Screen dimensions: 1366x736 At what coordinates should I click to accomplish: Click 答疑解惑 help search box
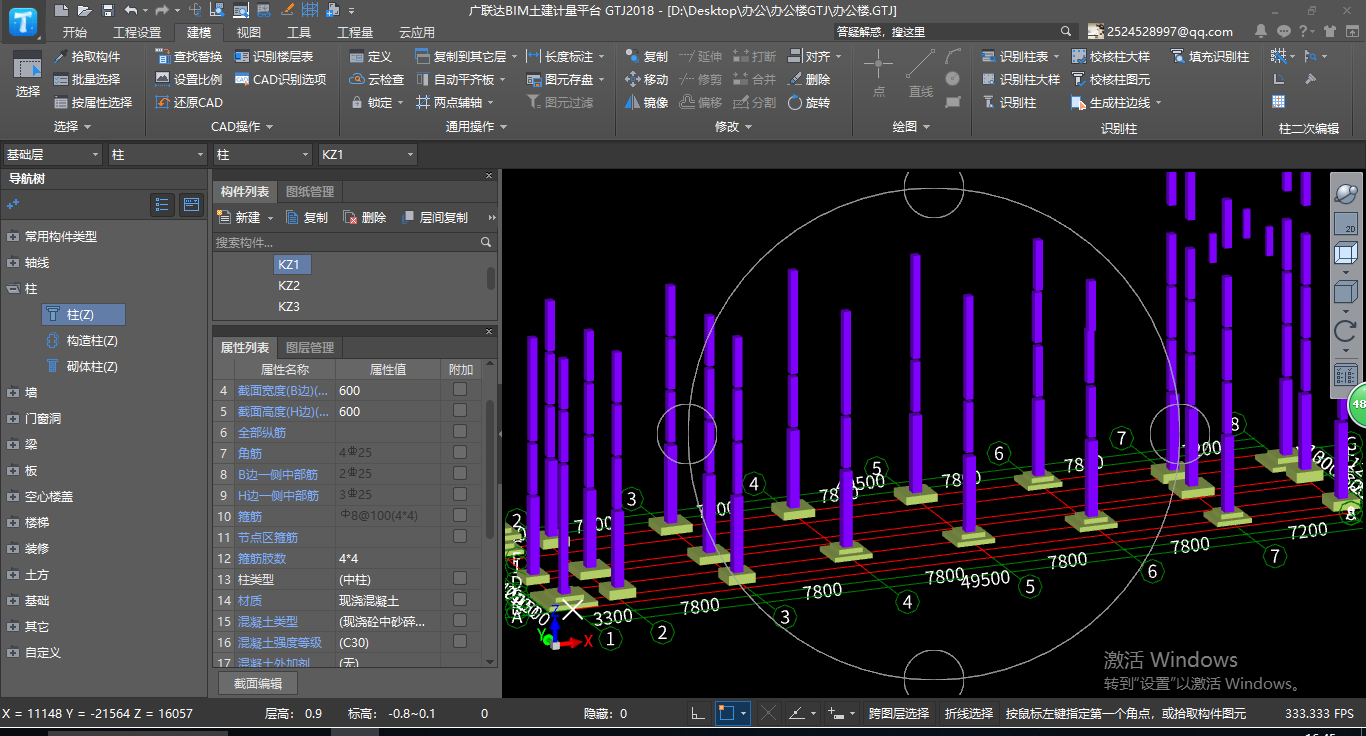[954, 32]
